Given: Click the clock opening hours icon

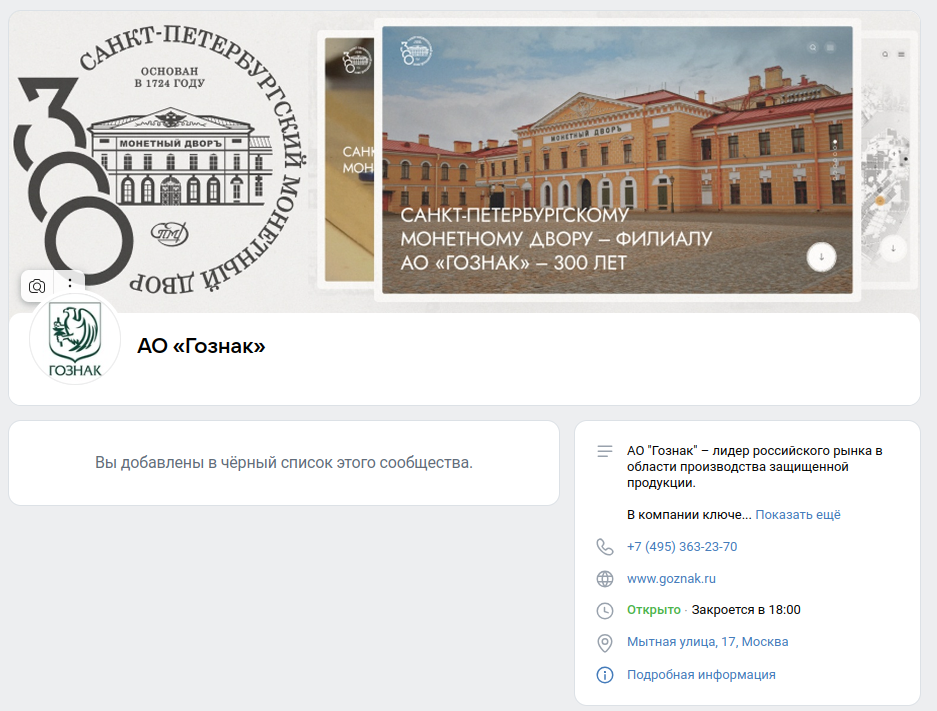Looking at the screenshot, I should tap(605, 610).
